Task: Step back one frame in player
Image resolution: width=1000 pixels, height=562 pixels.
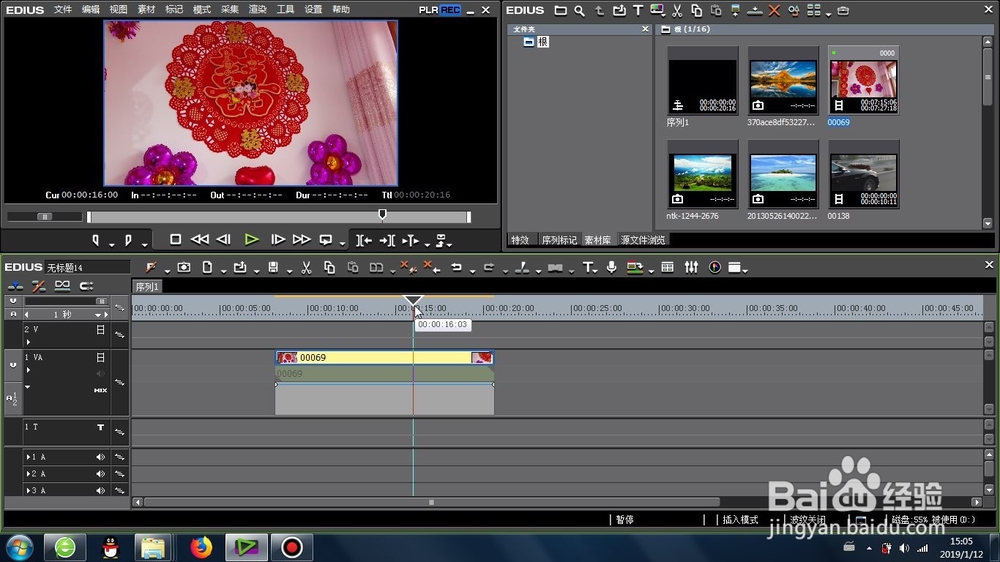Action: pos(223,239)
